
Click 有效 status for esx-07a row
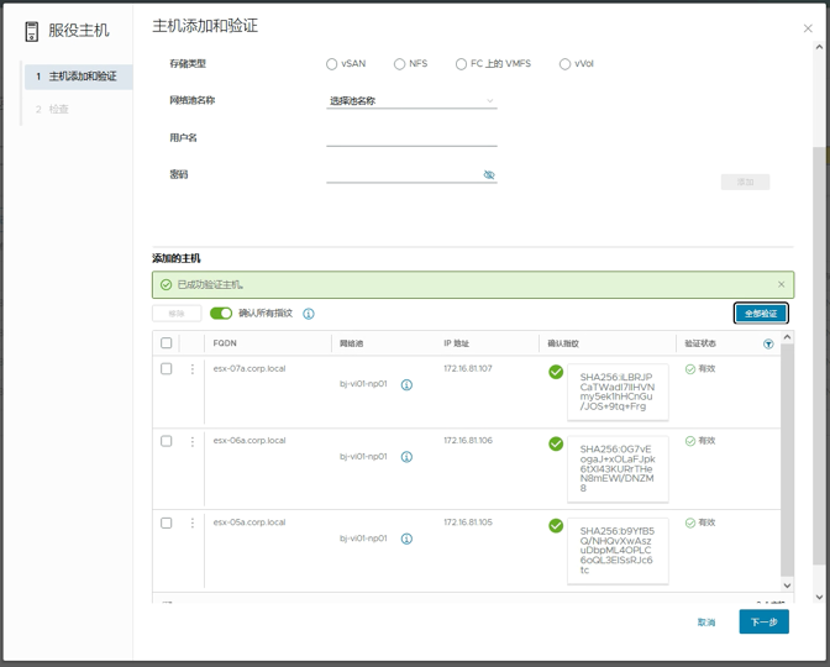tap(700, 369)
